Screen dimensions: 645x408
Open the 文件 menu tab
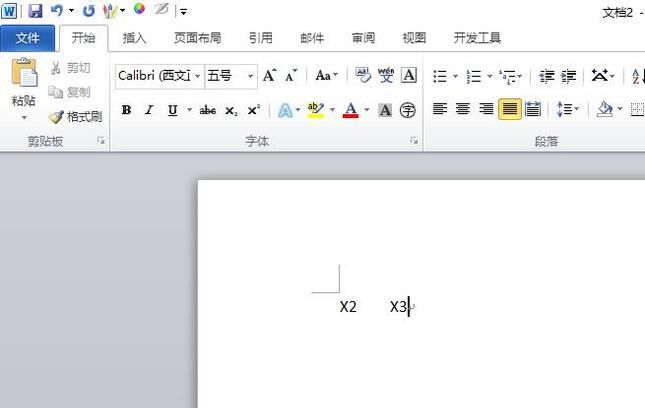coord(27,38)
